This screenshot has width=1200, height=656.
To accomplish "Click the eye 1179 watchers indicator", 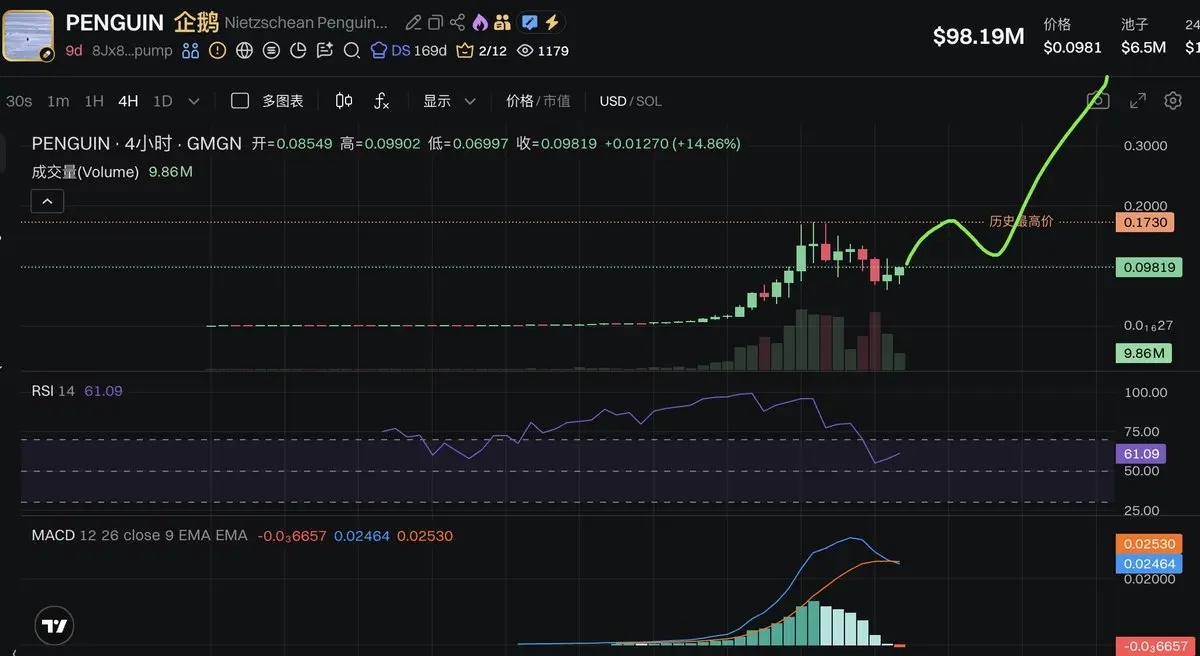I will 543,50.
